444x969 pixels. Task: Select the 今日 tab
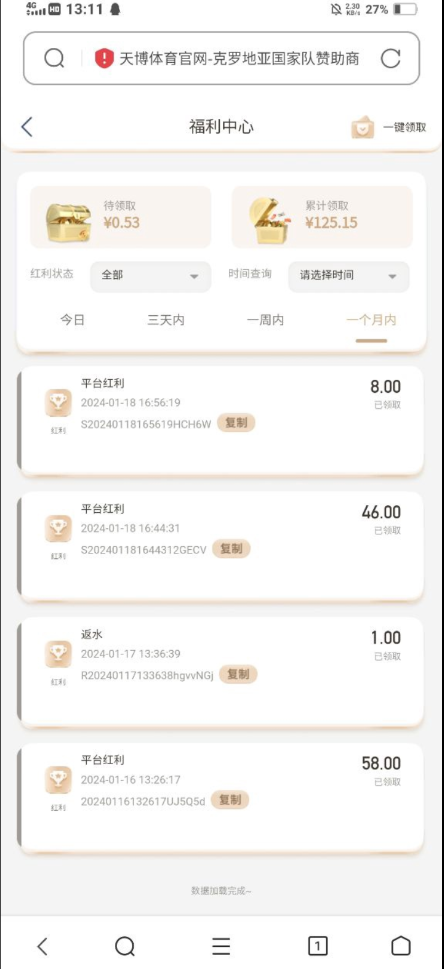click(x=72, y=320)
